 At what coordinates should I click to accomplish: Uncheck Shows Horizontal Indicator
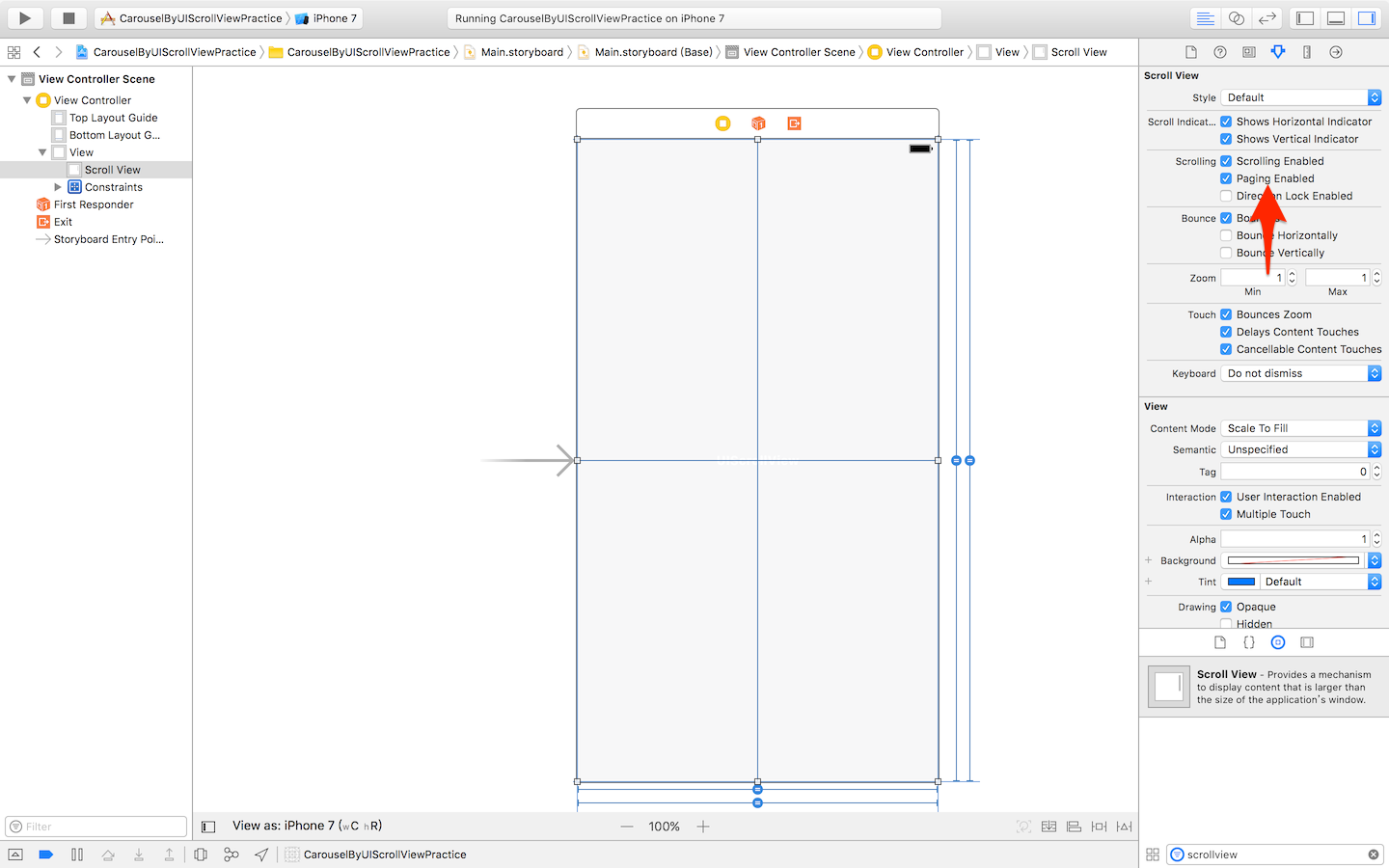point(1226,122)
